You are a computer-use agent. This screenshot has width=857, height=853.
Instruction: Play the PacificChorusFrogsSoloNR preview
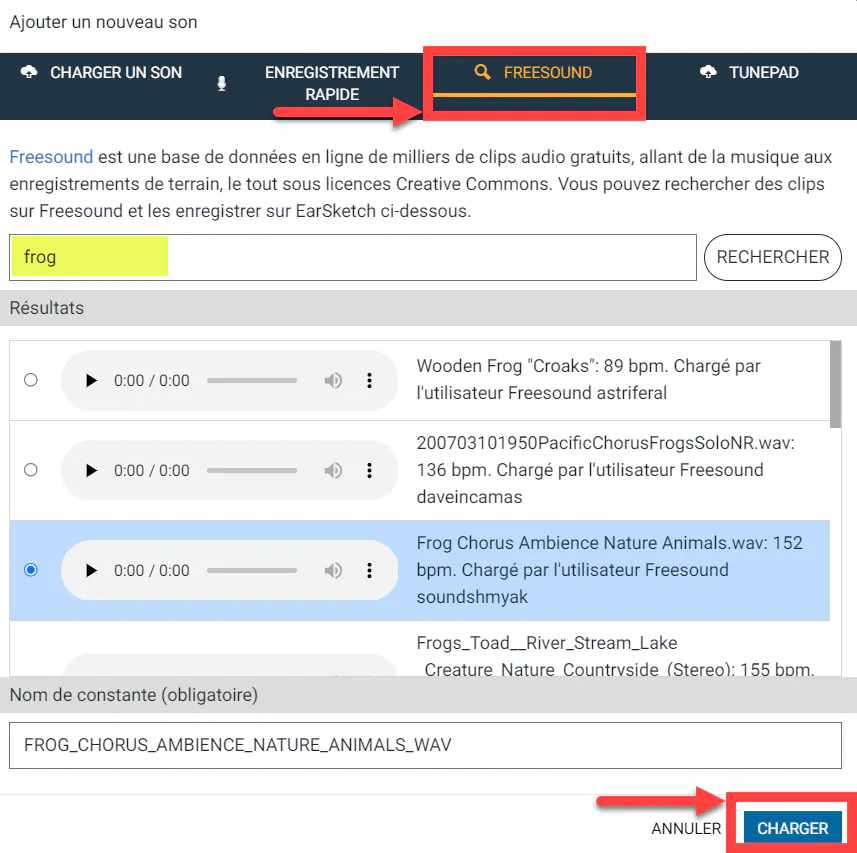point(91,470)
